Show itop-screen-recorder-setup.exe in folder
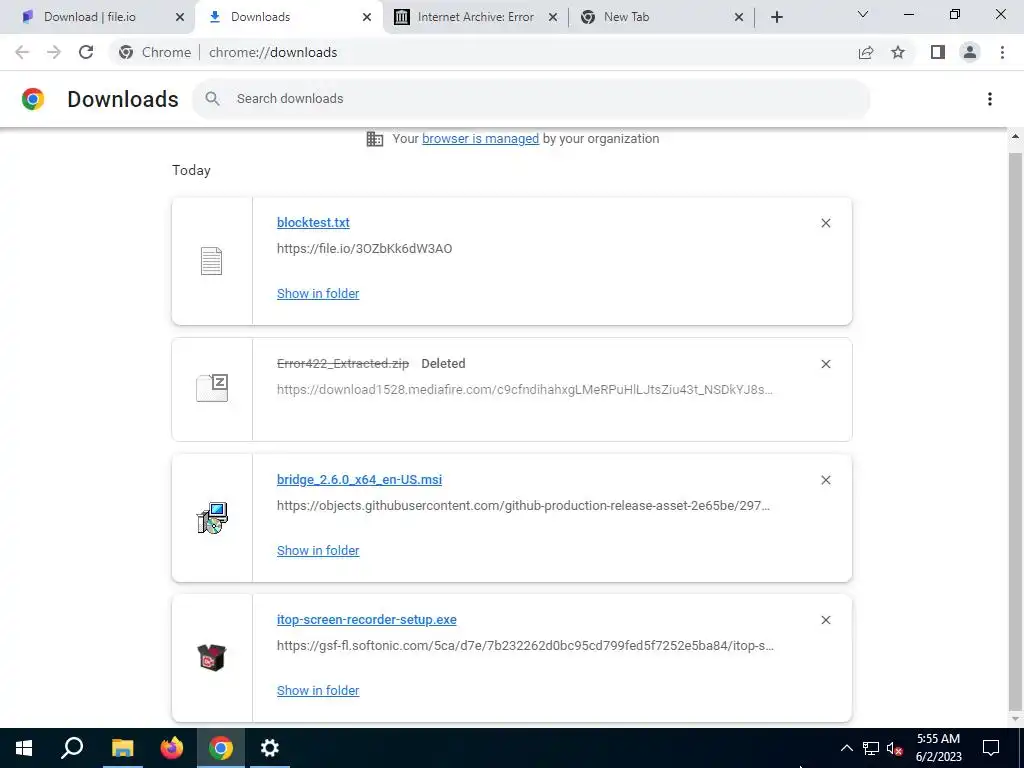1024x768 pixels. coord(318,691)
